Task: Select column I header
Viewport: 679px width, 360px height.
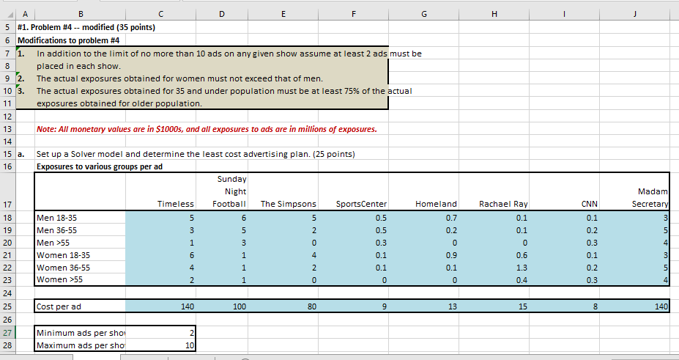Action: [x=564, y=14]
